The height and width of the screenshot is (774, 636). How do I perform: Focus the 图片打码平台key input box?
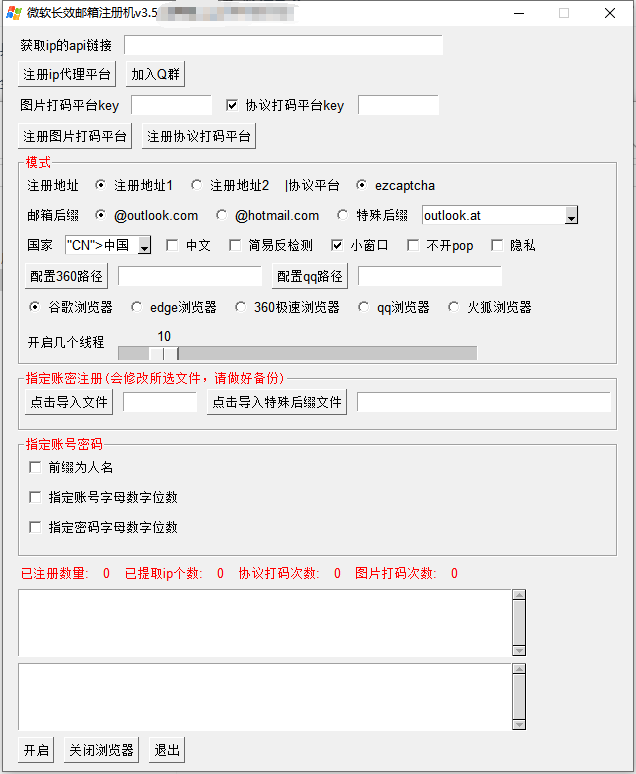click(x=171, y=105)
